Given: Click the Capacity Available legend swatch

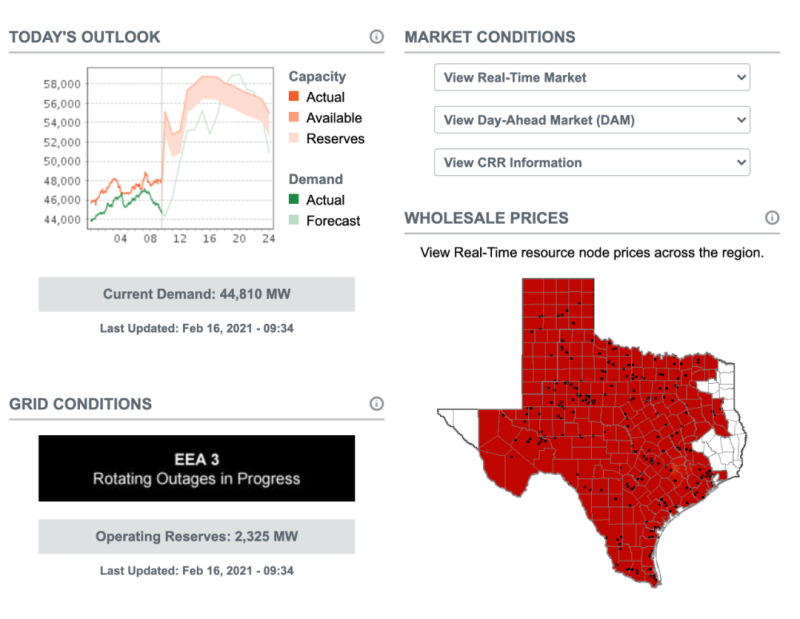Looking at the screenshot, I should tap(294, 118).
